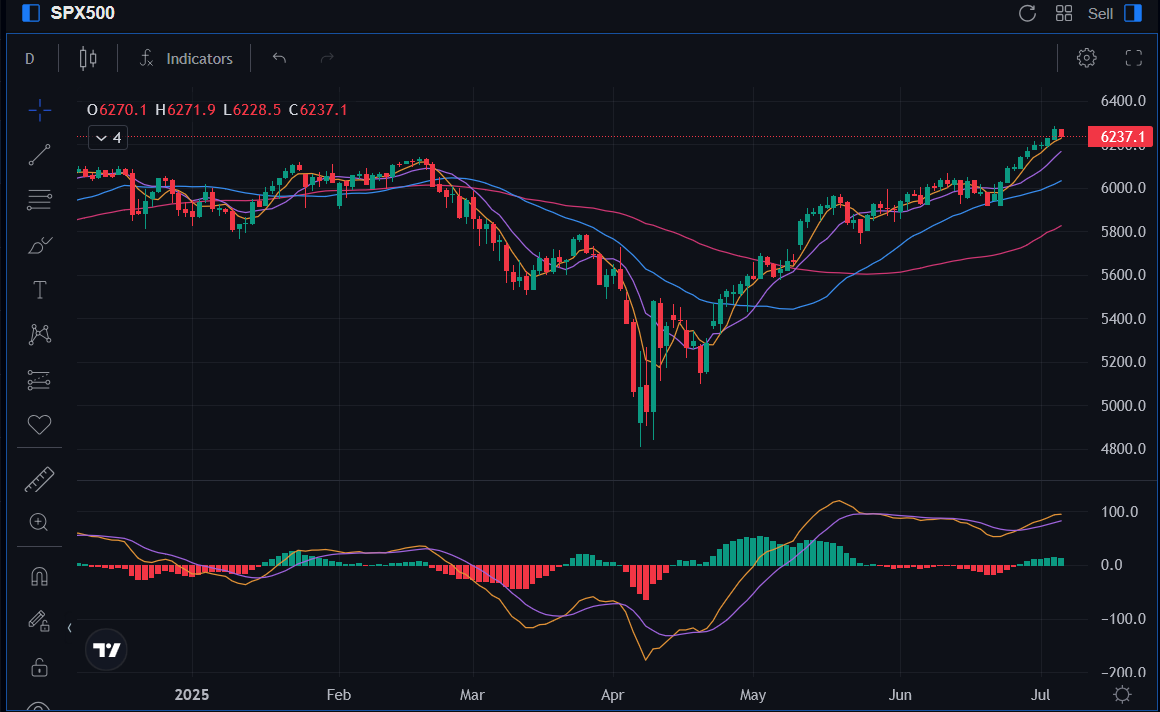Click the SPX500 symbol title
The image size is (1160, 712).
click(82, 13)
